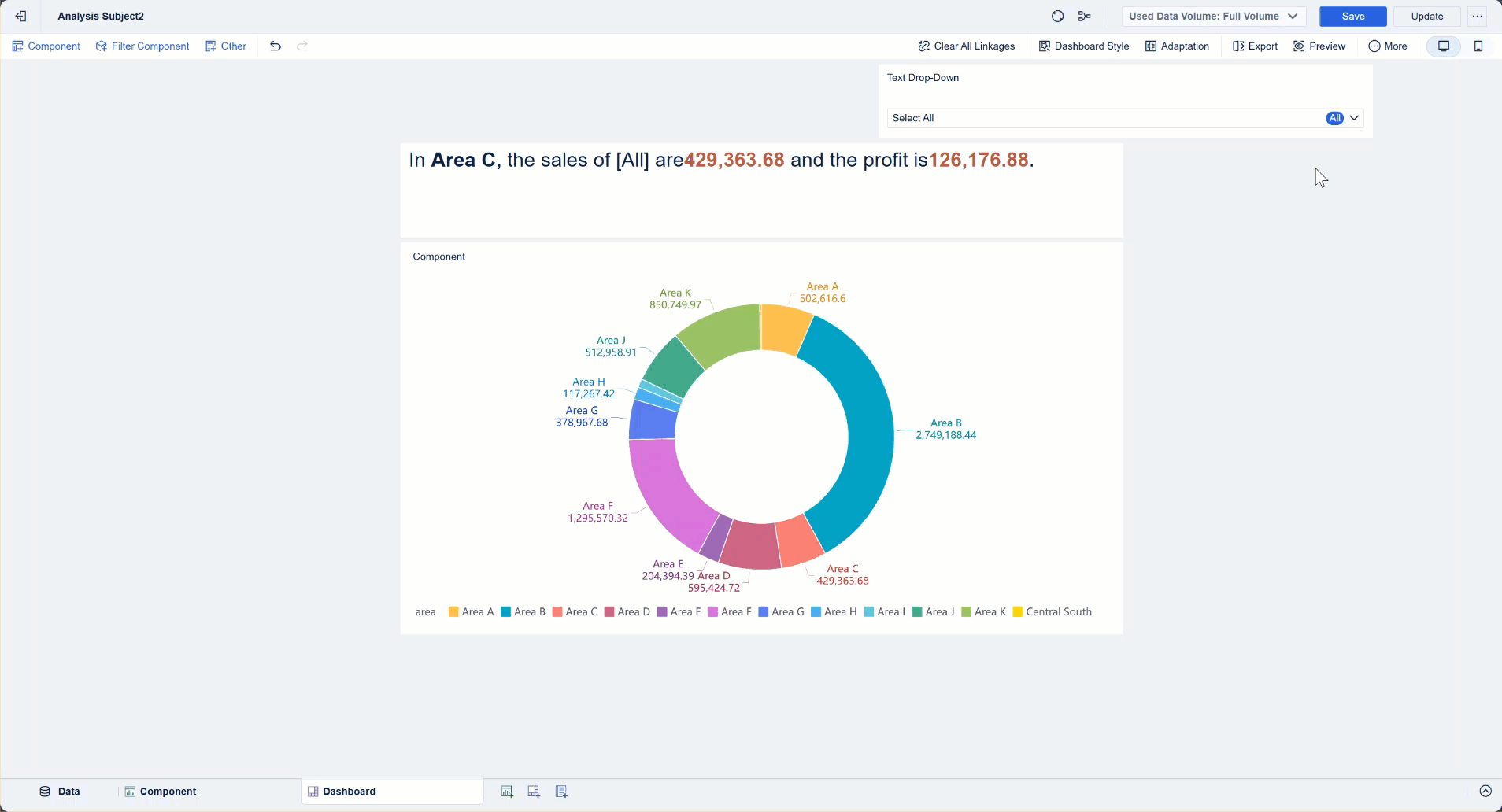
Task: Click the redo arrow icon
Action: point(302,46)
